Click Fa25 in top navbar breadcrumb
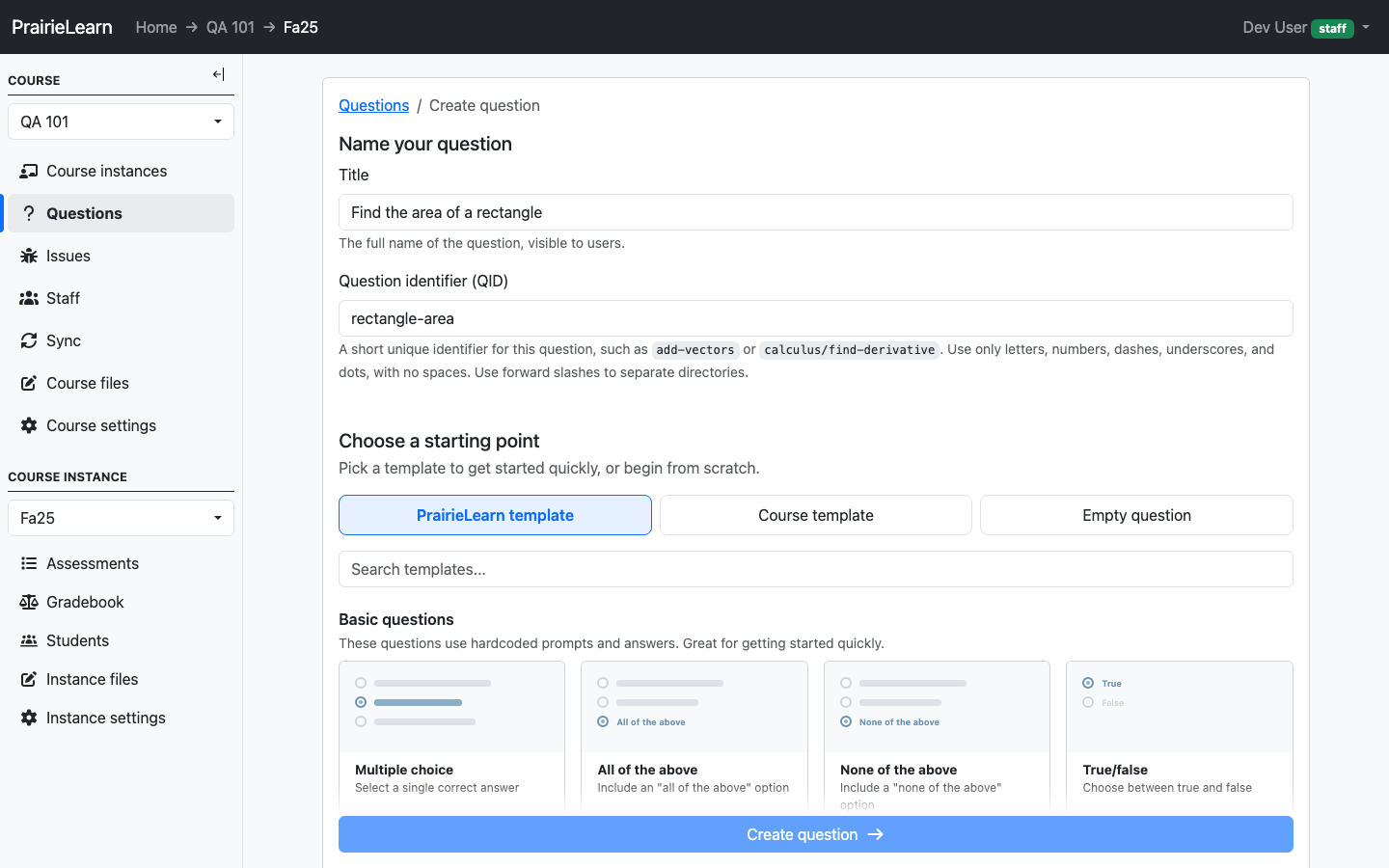Image resolution: width=1389 pixels, height=868 pixels. [x=301, y=27]
